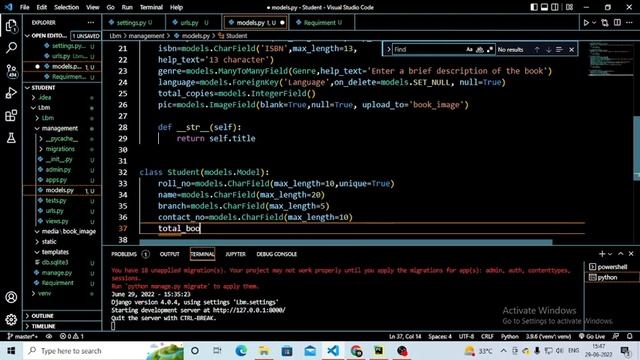Open the Run and Debug view
The width and height of the screenshot is (640, 360).
point(11,93)
